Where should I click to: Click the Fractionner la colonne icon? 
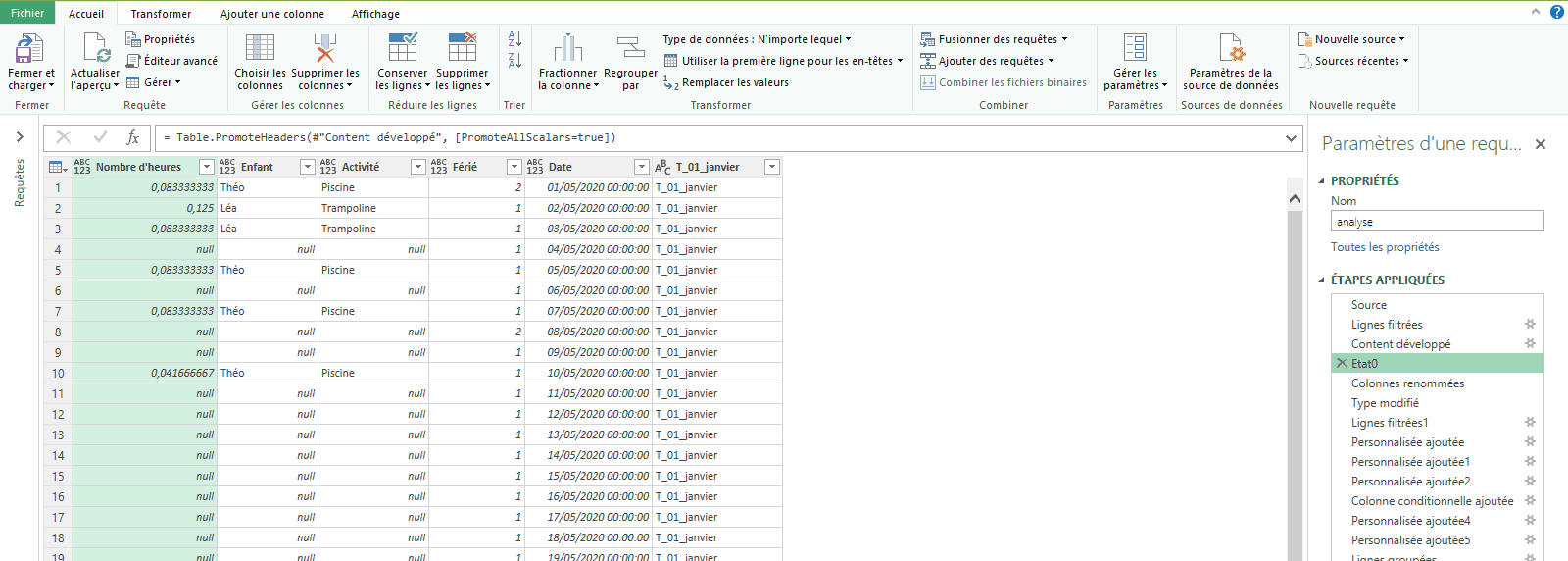click(567, 48)
